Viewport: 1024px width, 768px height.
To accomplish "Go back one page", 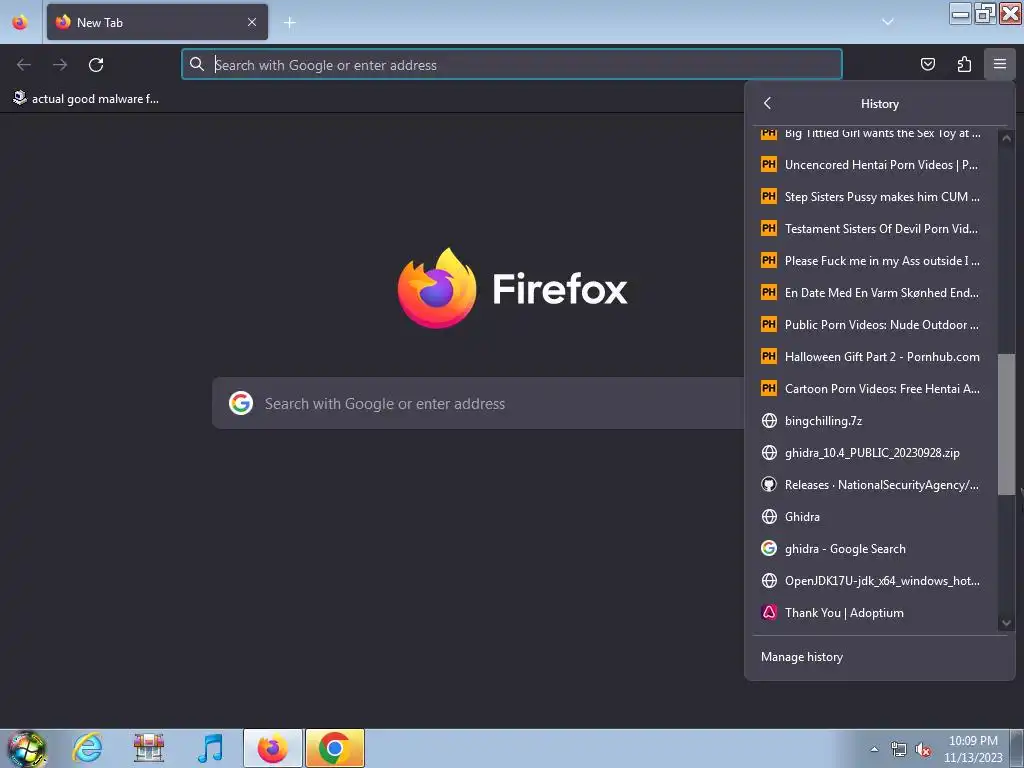I will tap(24, 65).
